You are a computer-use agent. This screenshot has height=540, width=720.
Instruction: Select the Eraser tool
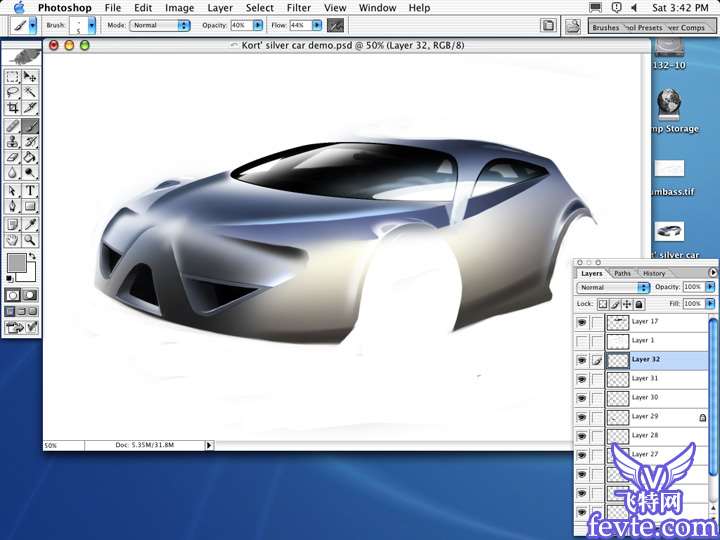click(12, 157)
